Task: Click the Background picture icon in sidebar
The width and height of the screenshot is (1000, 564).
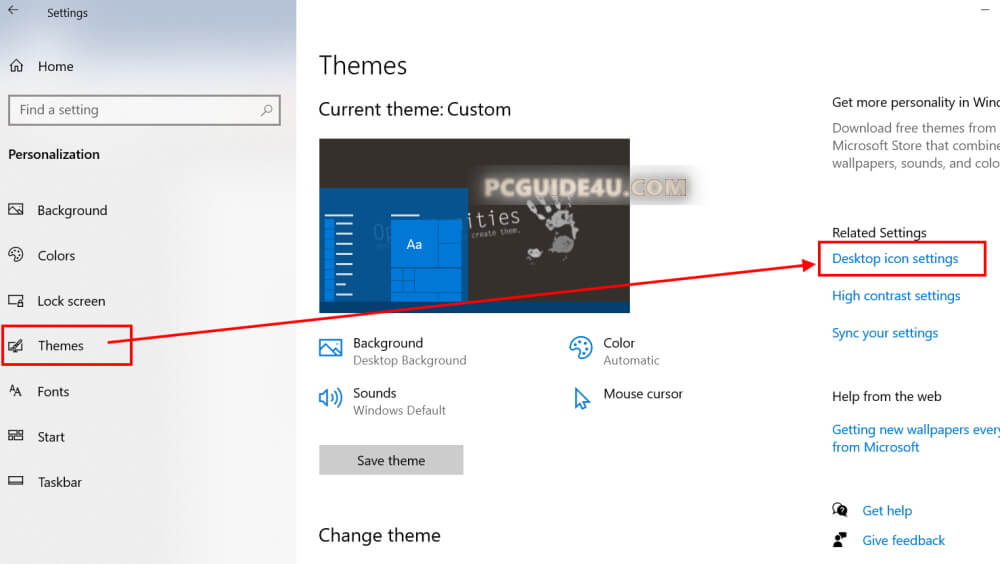Action: pos(16,210)
